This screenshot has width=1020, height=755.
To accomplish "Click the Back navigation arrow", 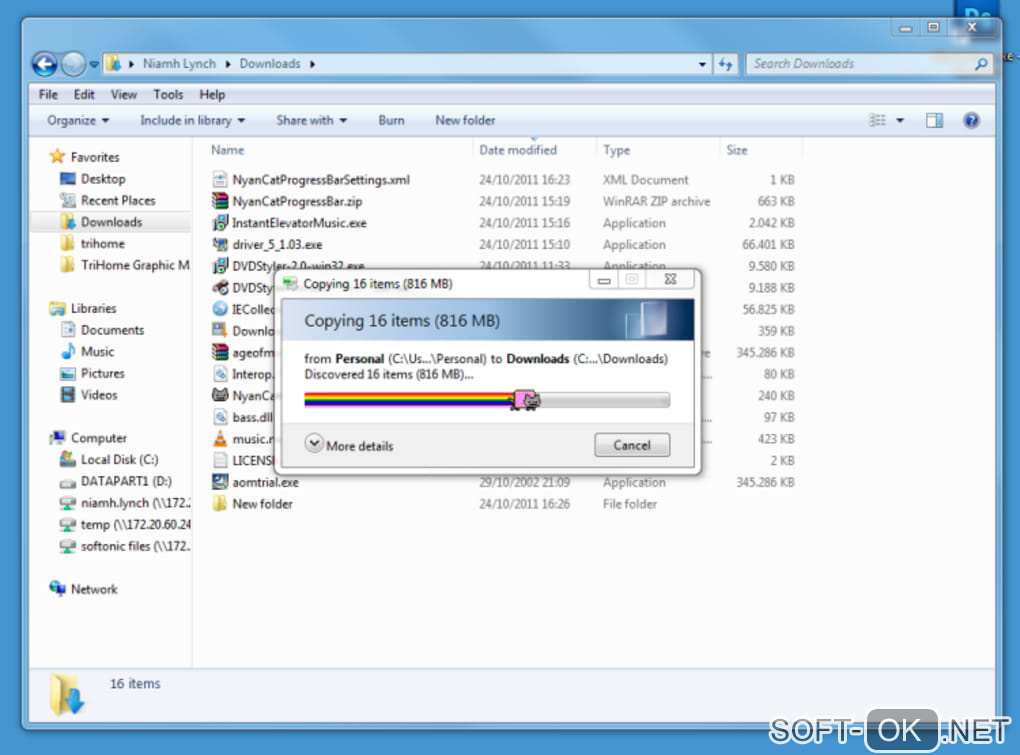I will point(44,64).
